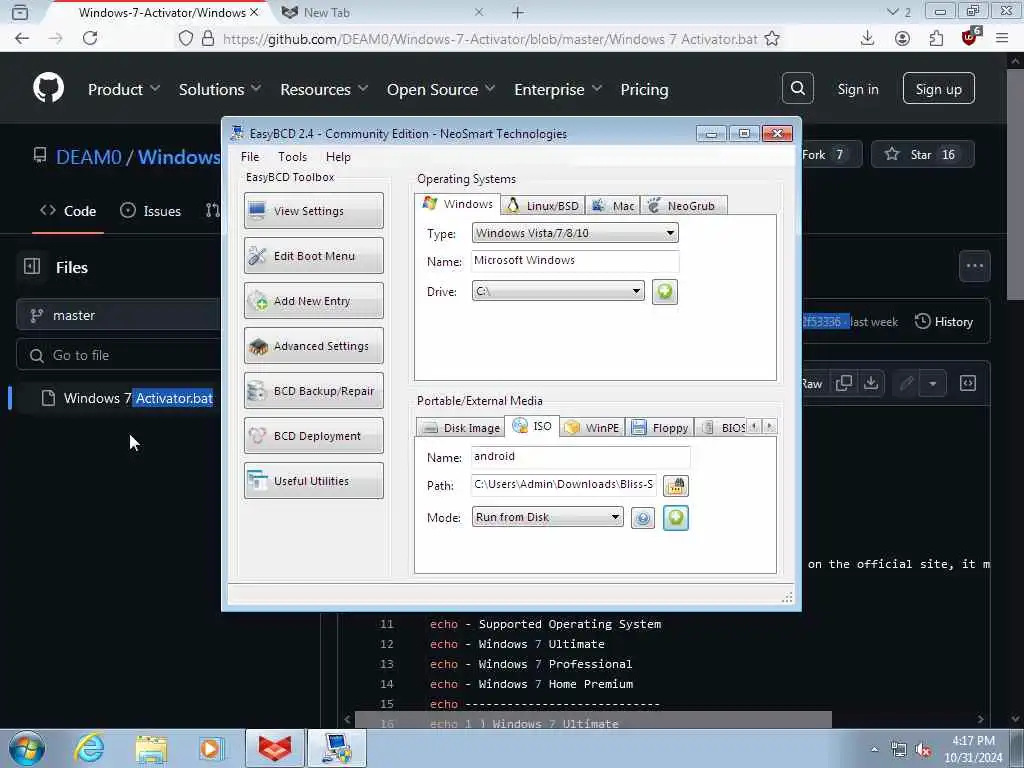Click the browse icon next to Path

tap(676, 485)
